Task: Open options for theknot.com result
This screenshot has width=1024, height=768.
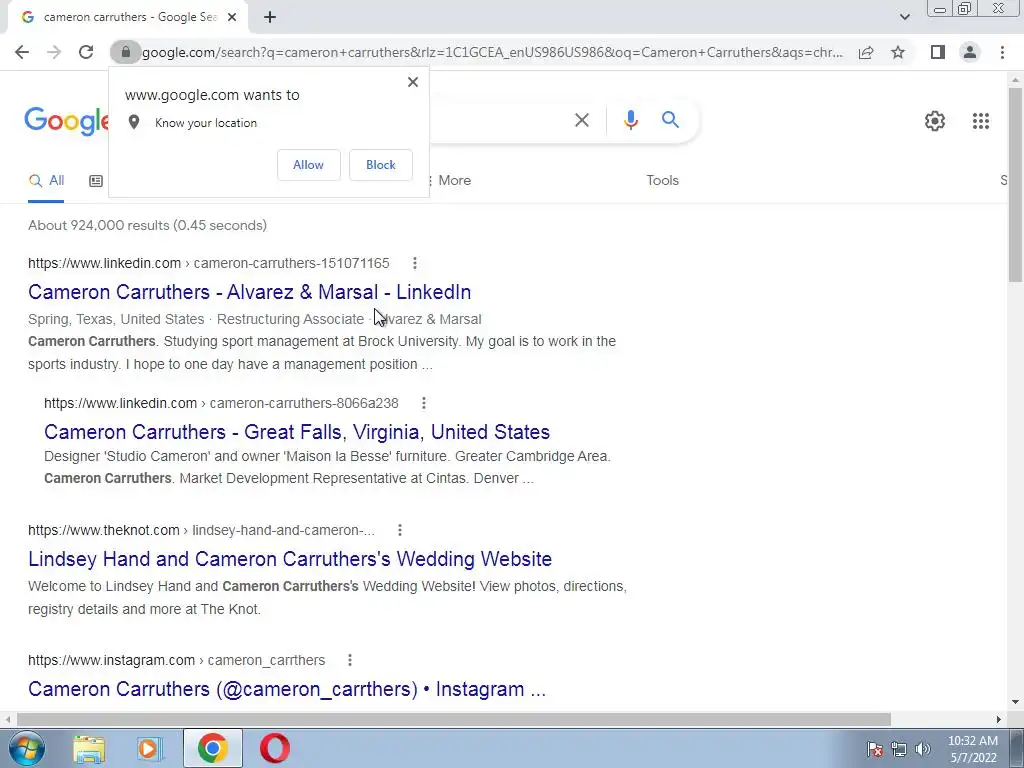Action: [400, 530]
